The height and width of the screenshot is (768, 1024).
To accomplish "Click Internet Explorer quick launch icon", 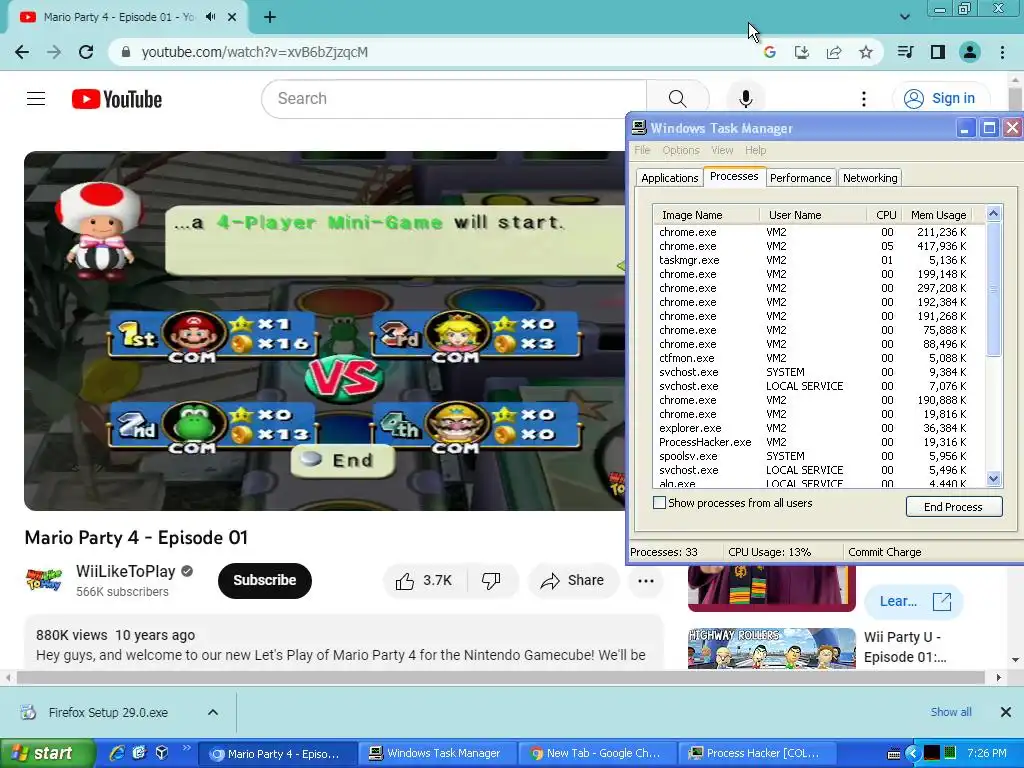I will point(117,753).
